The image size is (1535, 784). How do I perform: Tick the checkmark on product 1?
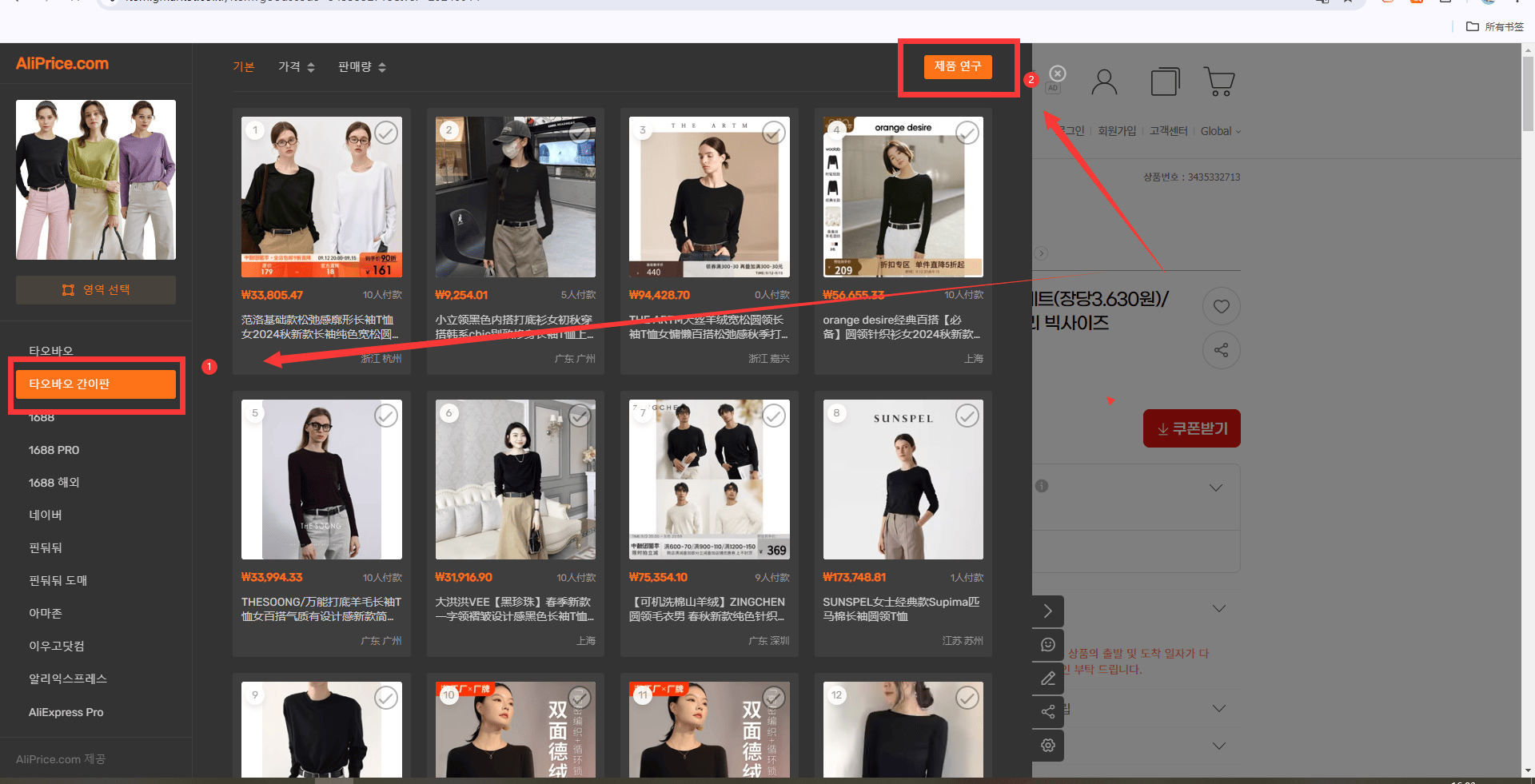(x=386, y=133)
